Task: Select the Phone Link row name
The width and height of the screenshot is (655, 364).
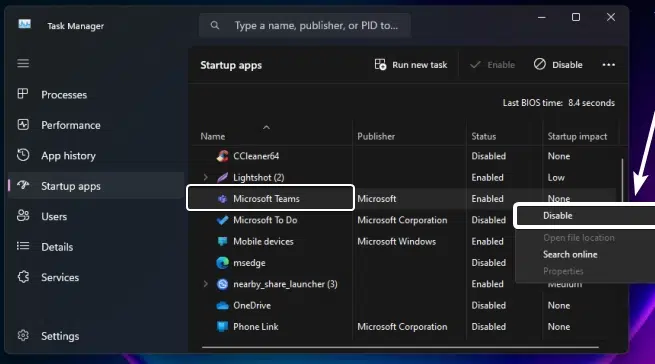Action: click(256, 327)
